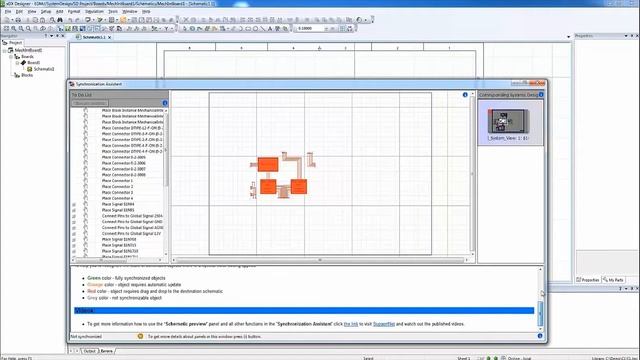Click the info icon above schematic preview

tap(465, 95)
